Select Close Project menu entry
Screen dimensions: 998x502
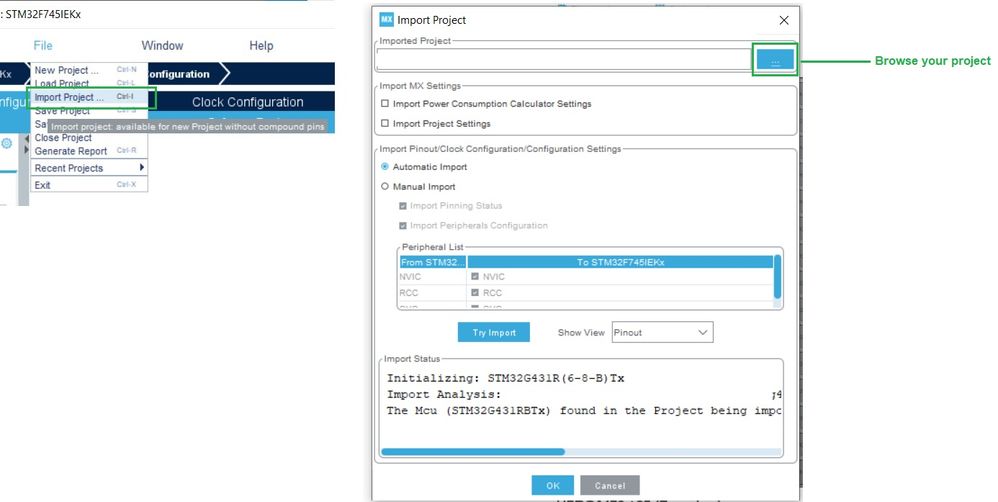click(x=88, y=137)
